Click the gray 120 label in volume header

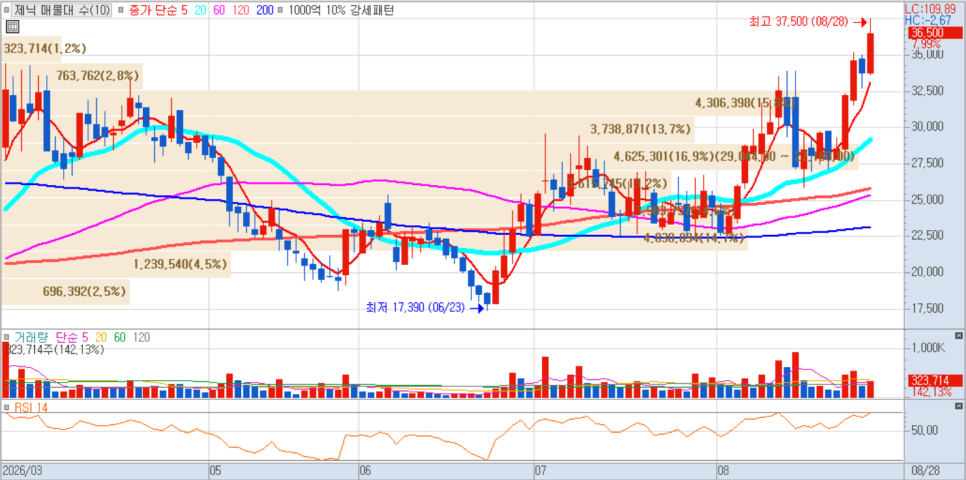coord(142,338)
